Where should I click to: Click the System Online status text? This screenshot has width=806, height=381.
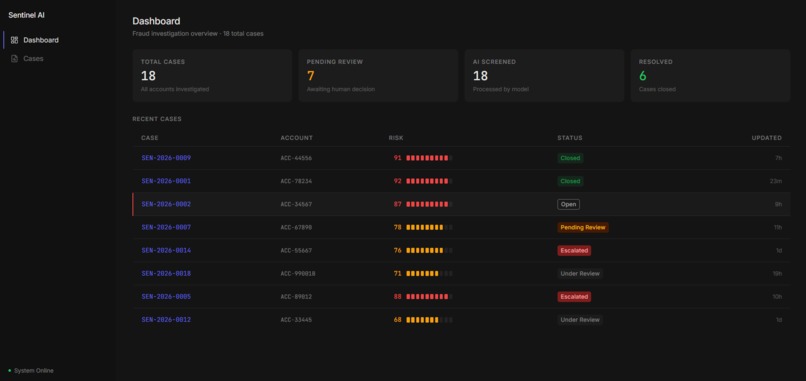point(33,371)
